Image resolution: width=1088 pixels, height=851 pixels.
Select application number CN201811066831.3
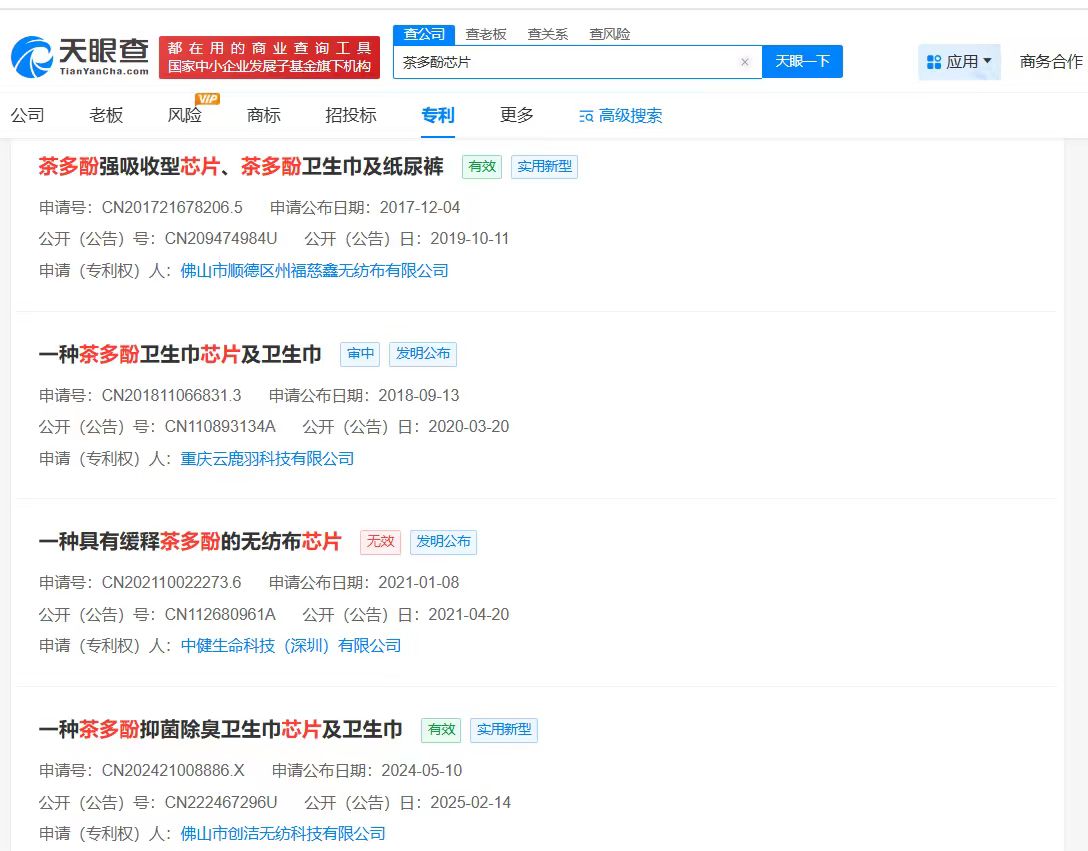click(171, 396)
